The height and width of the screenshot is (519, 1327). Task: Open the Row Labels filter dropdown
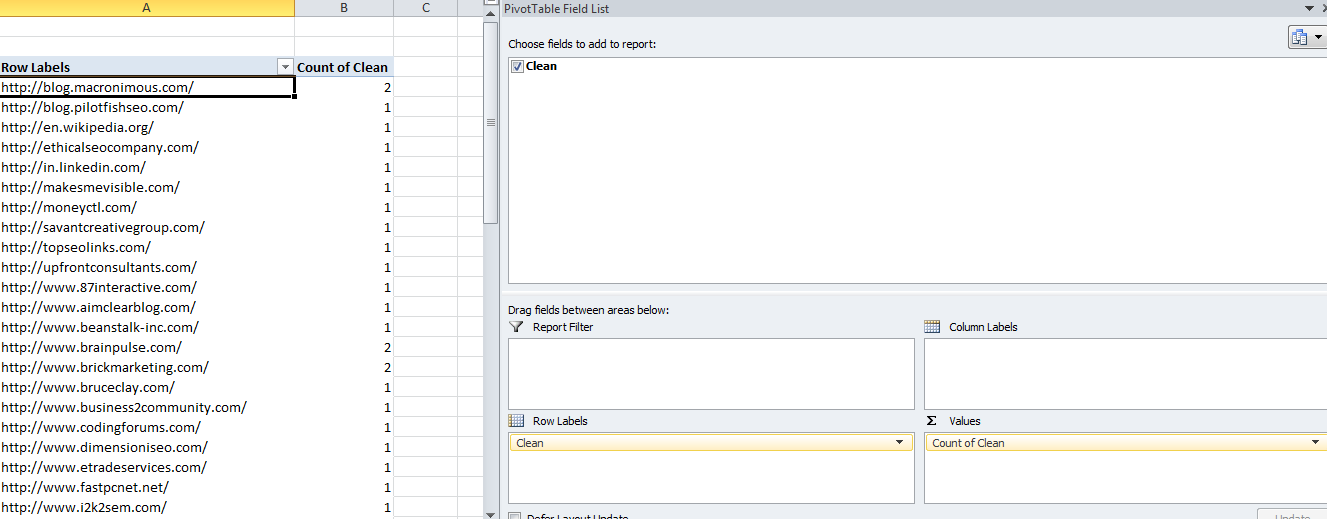284,67
